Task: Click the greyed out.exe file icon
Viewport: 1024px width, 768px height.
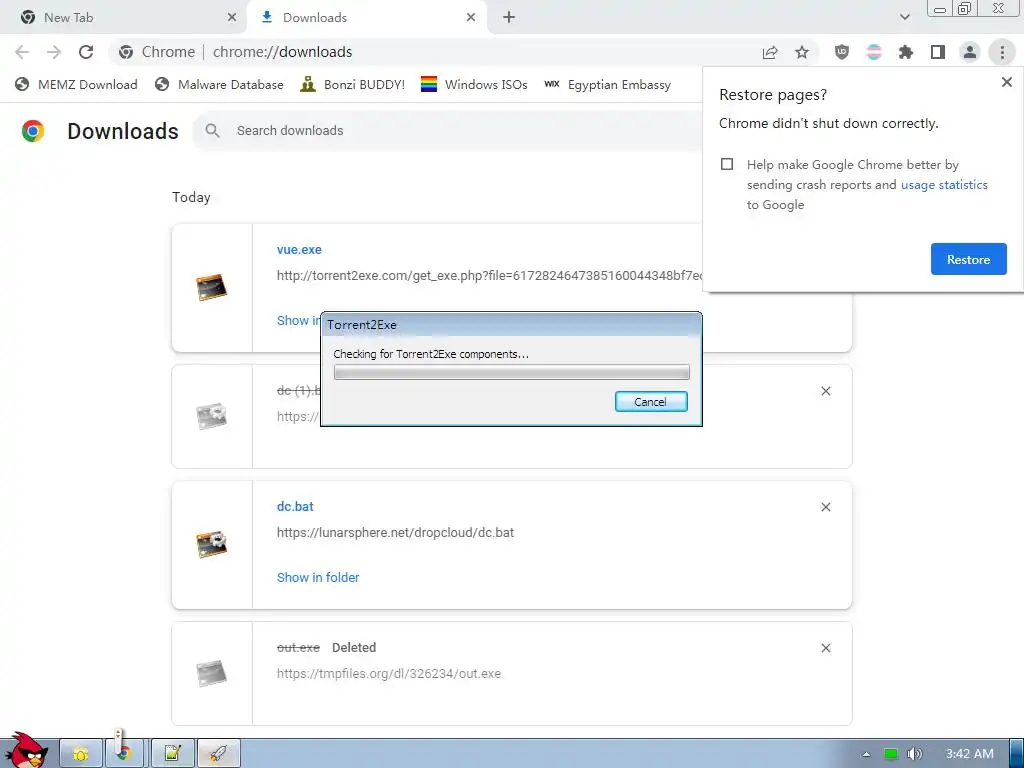Action: (212, 673)
